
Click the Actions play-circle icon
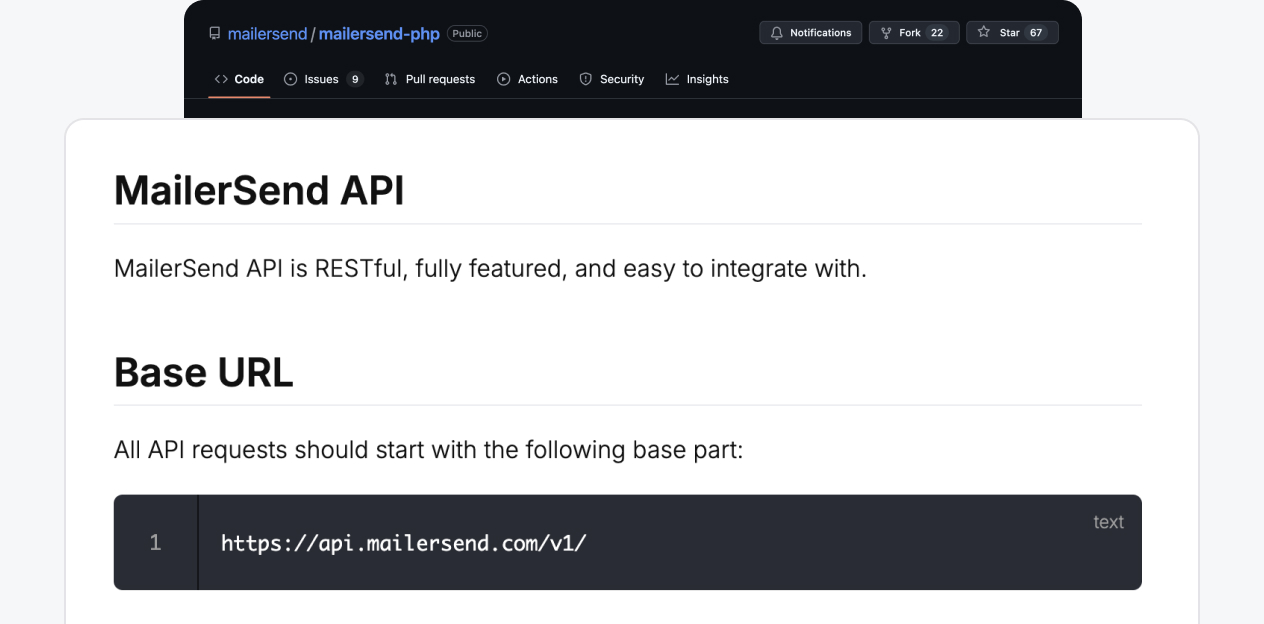click(x=503, y=79)
